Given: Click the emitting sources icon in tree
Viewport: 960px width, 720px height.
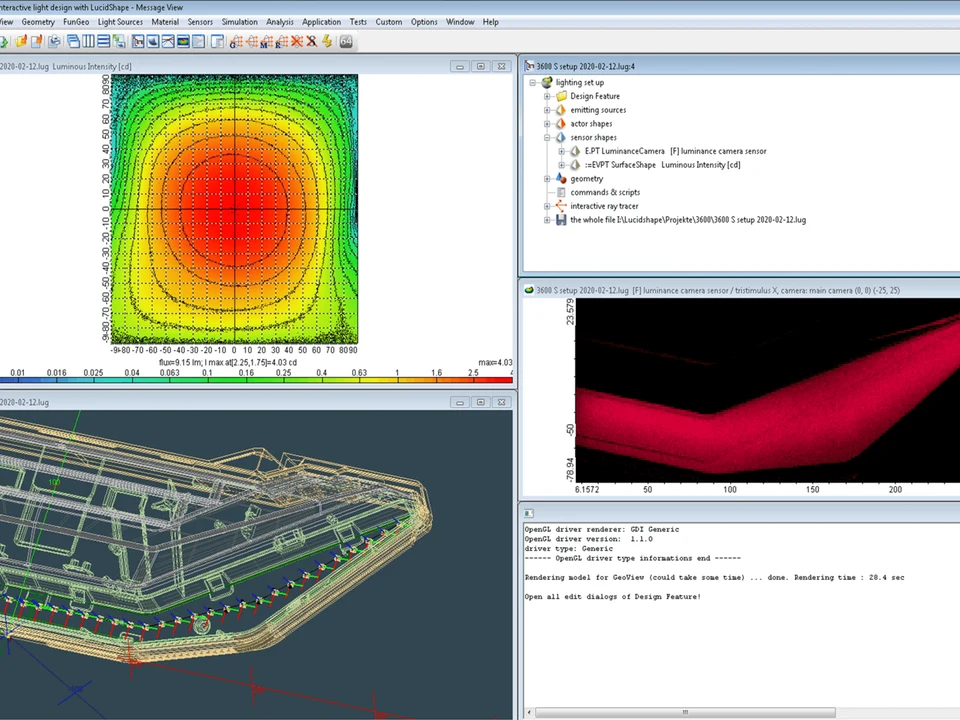Looking at the screenshot, I should 561,110.
